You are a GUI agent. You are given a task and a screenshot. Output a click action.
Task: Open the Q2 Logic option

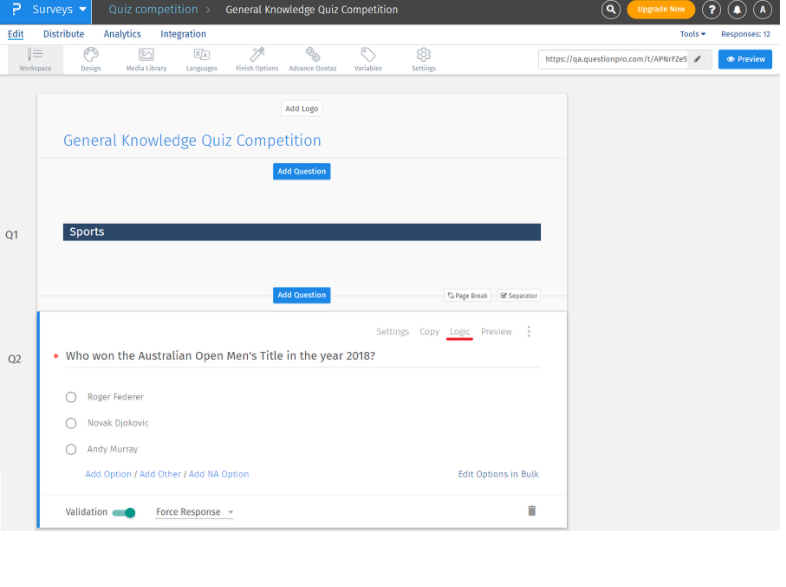460,331
